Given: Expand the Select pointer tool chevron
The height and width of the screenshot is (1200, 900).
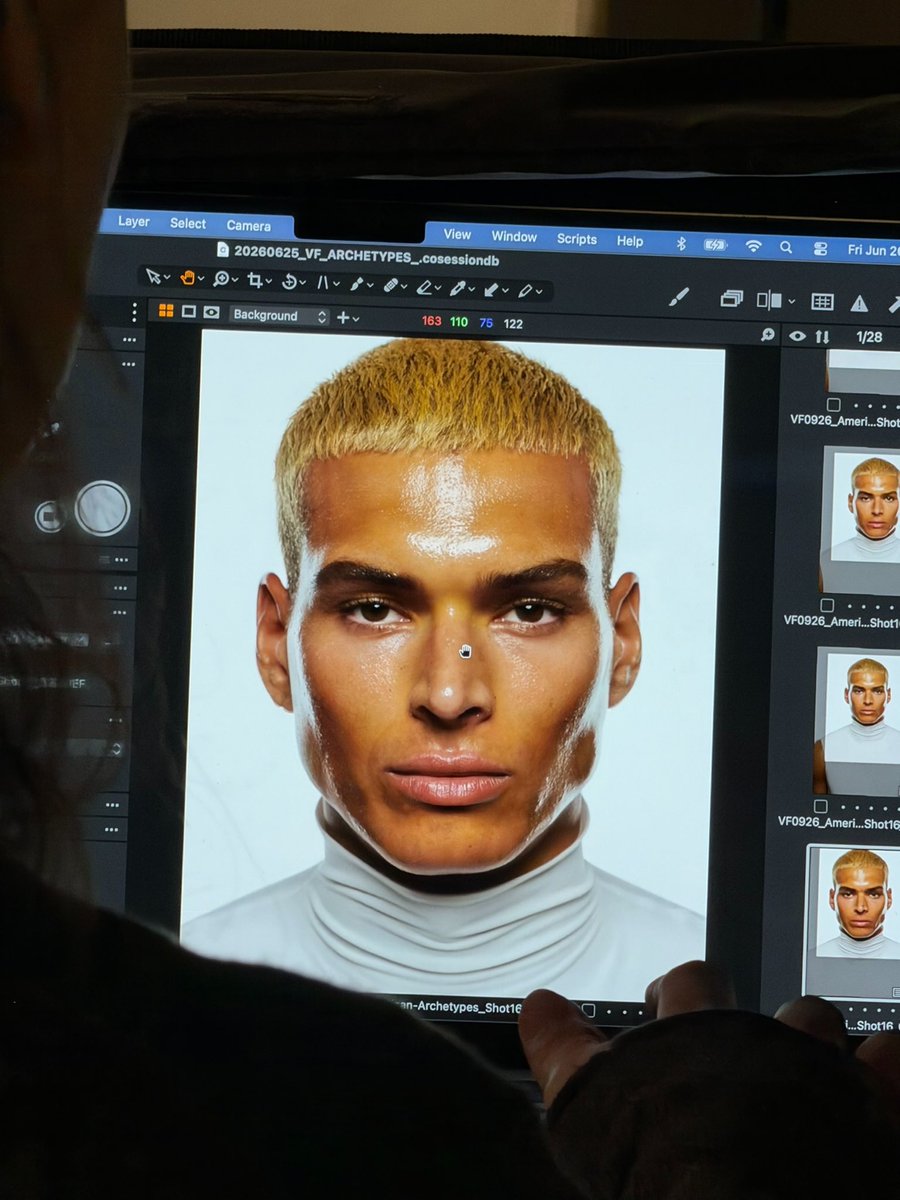Looking at the screenshot, I should coord(167,279).
